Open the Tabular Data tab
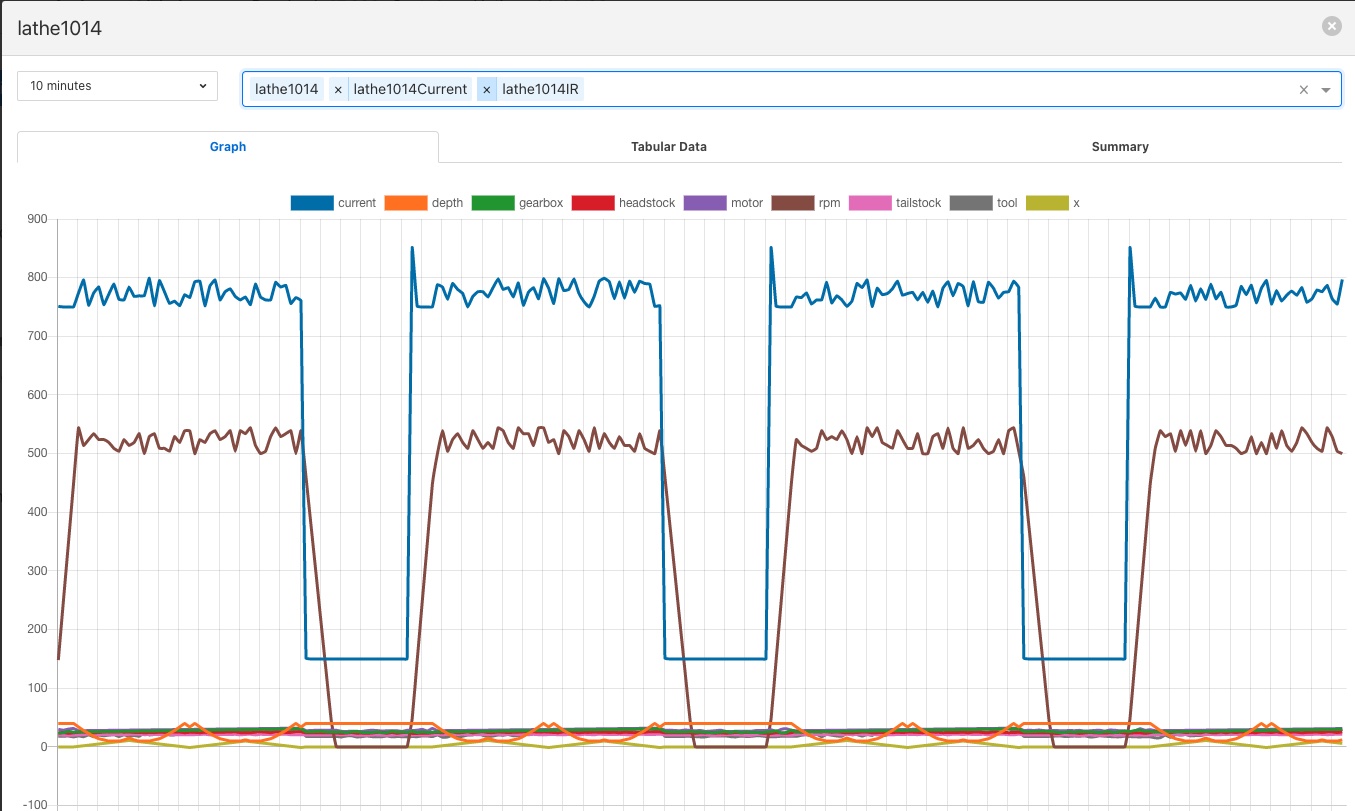 click(668, 146)
